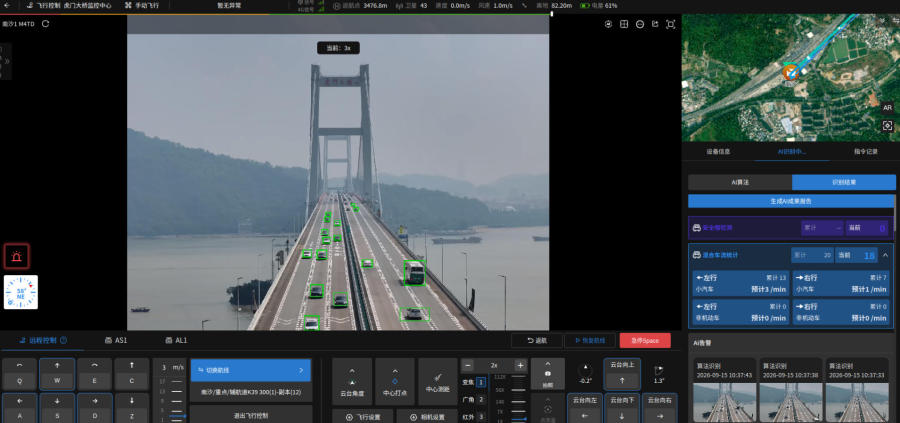Click 返航 return-to-home button

click(537, 340)
